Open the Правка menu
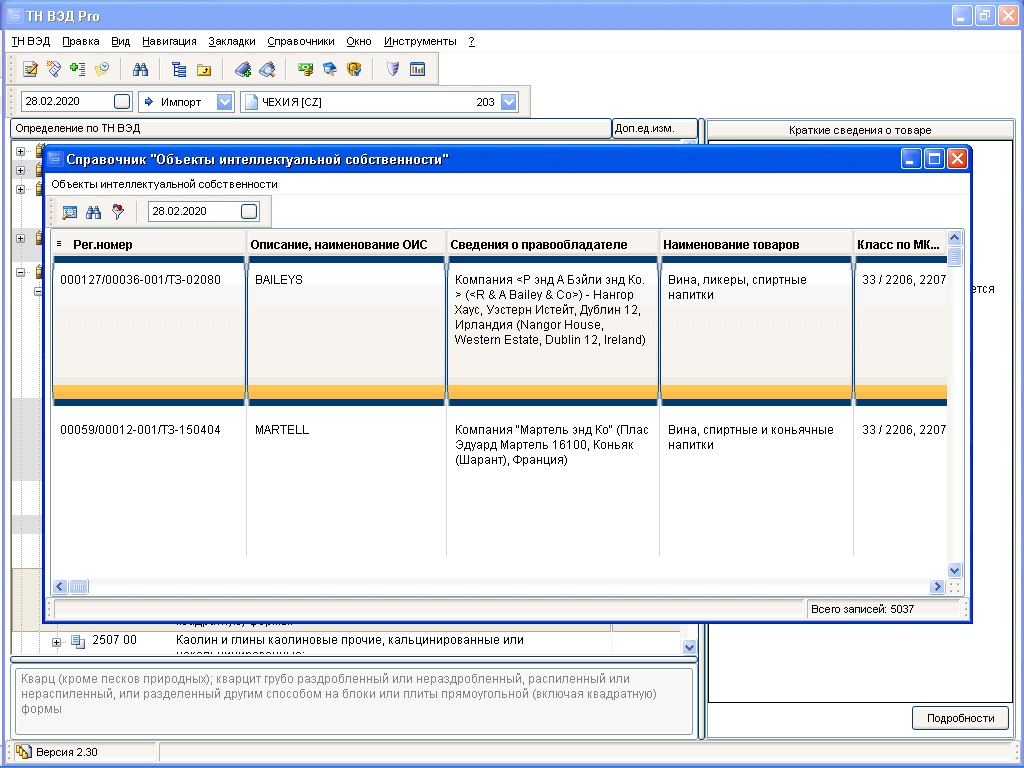The image size is (1024, 768). click(81, 41)
